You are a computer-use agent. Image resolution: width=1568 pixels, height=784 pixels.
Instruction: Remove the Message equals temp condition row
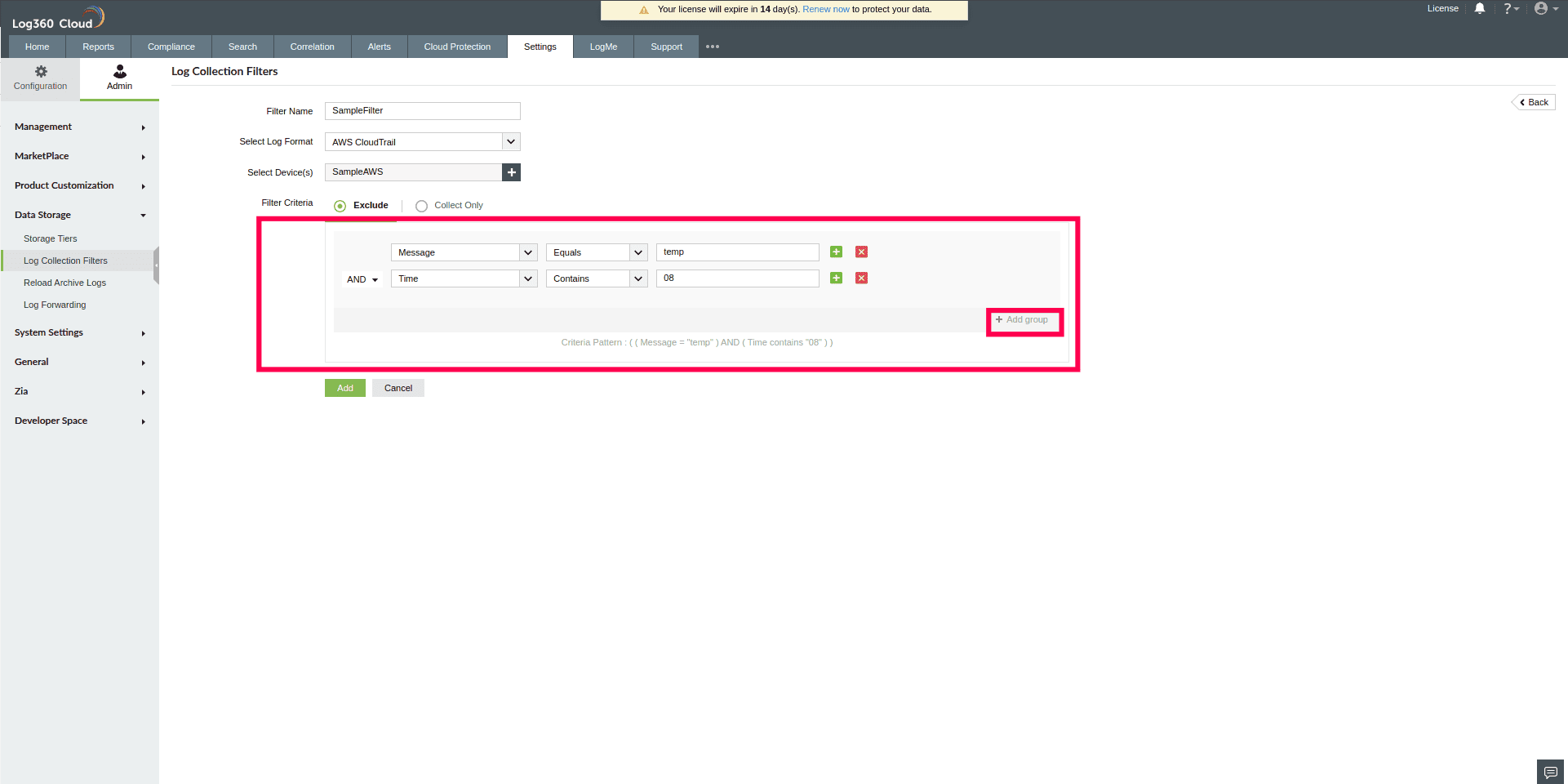pos(861,252)
